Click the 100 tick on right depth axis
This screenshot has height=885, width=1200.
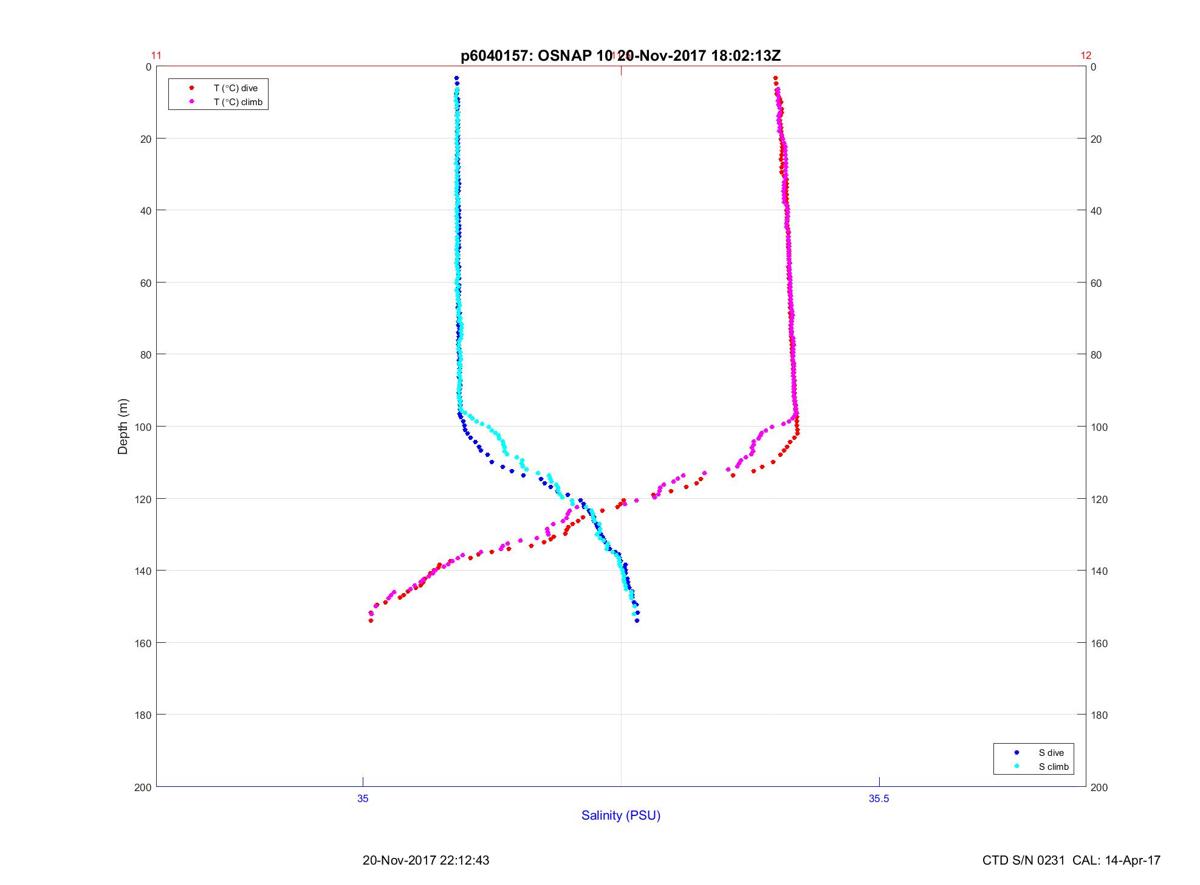(x=1099, y=427)
